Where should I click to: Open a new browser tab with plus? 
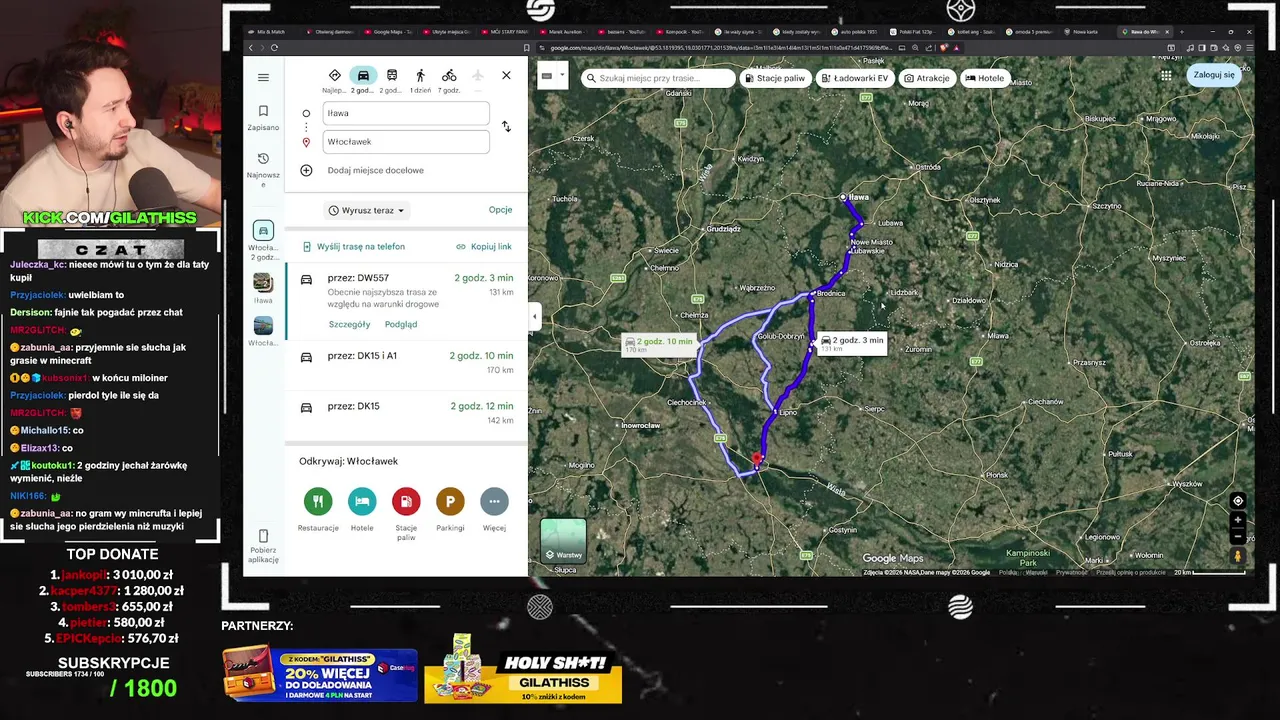[x=1181, y=32]
